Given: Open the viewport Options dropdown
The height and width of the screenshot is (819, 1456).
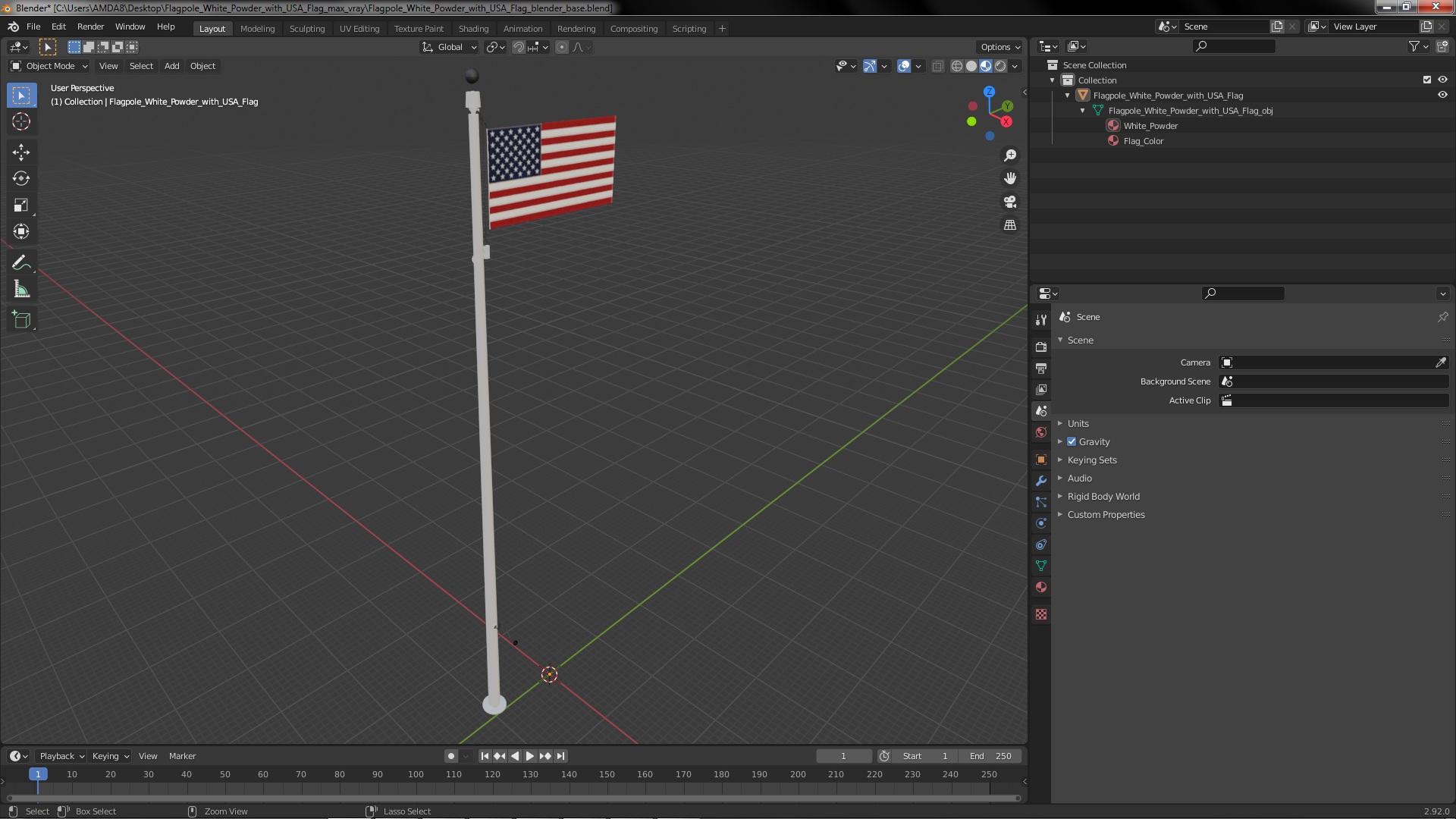Looking at the screenshot, I should coord(1000,47).
